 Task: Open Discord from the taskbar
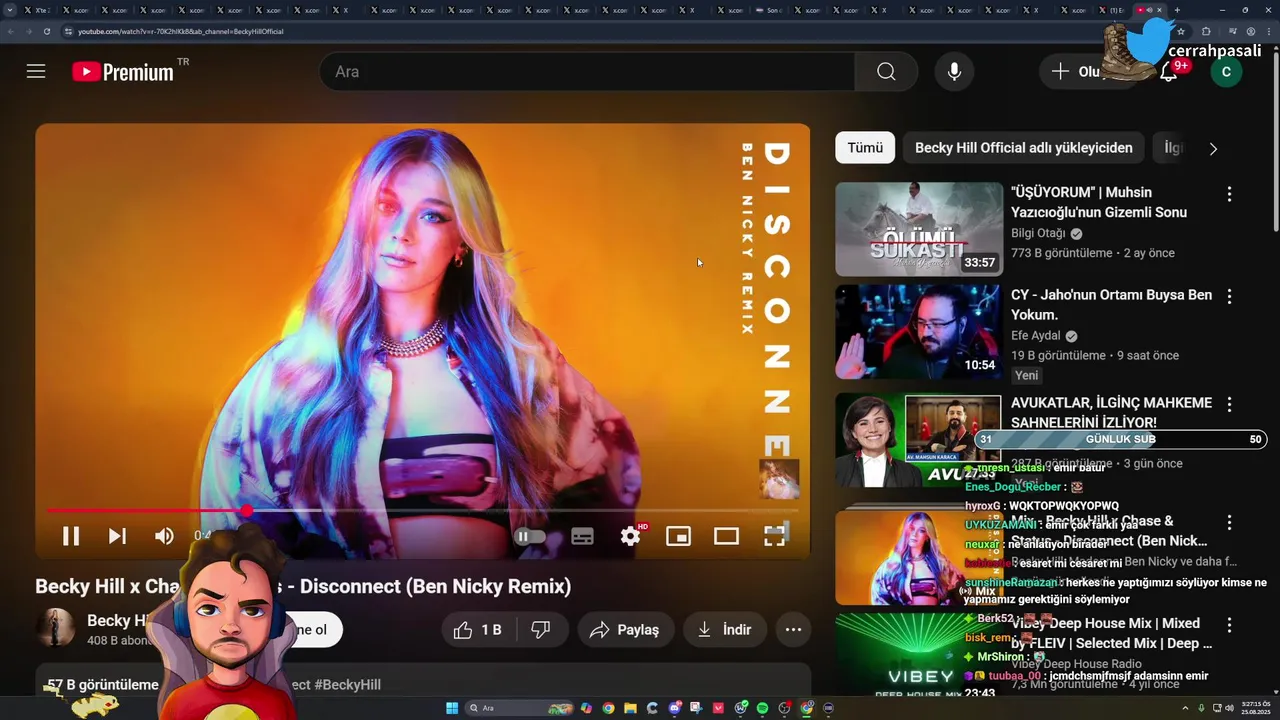[675, 708]
